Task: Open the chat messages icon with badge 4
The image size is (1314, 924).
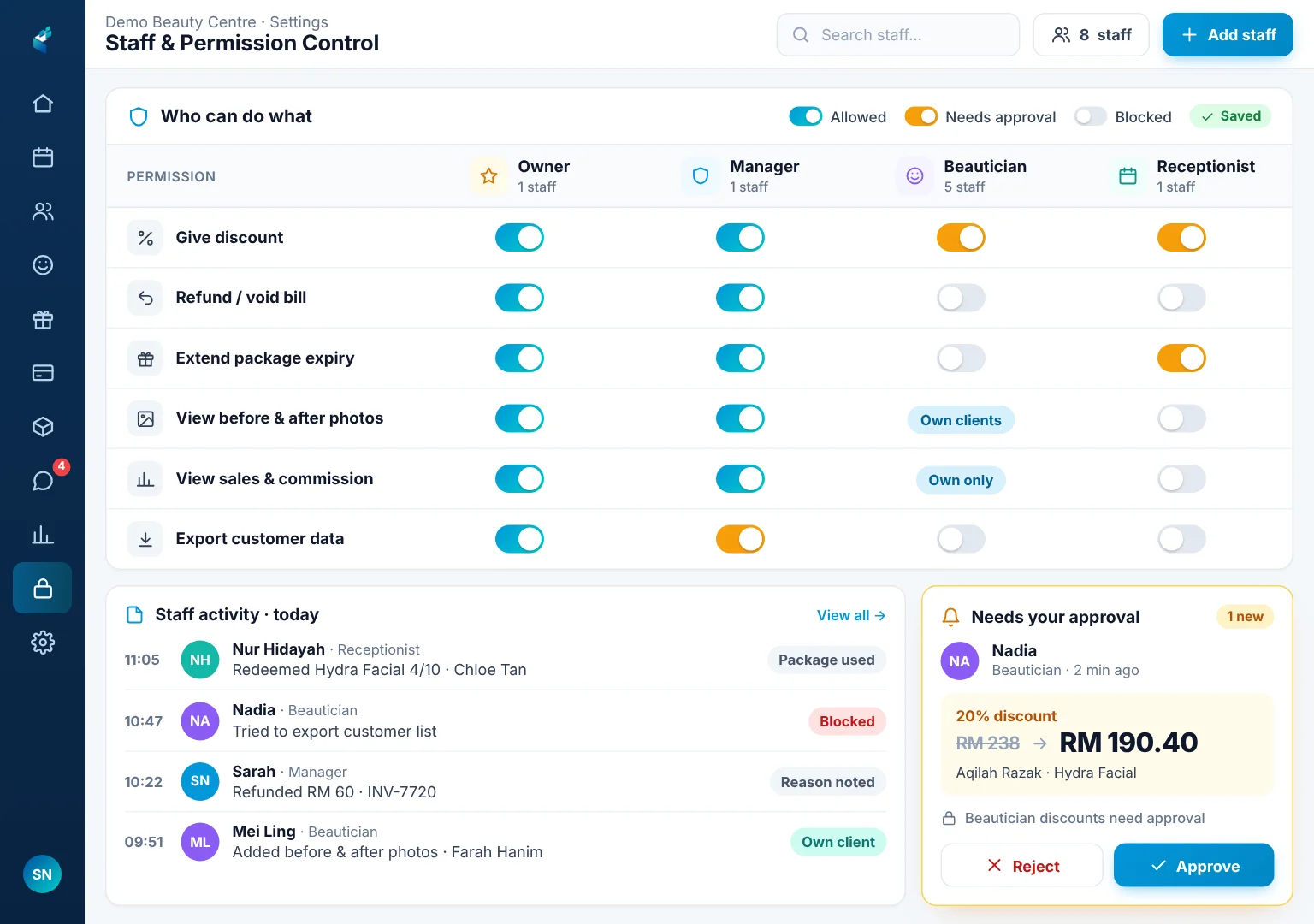Action: 43,480
